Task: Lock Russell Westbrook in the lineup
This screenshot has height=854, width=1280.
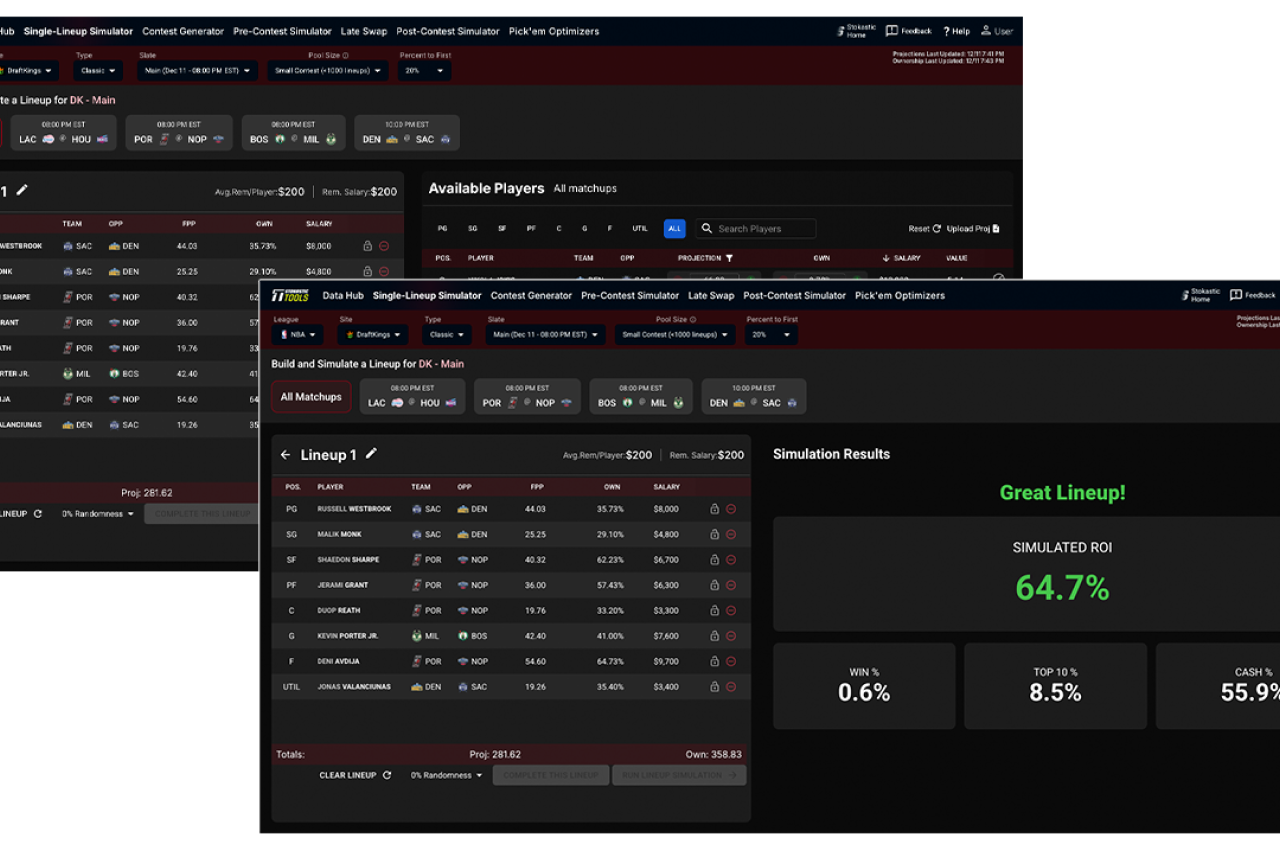Action: pyautogui.click(x=714, y=508)
